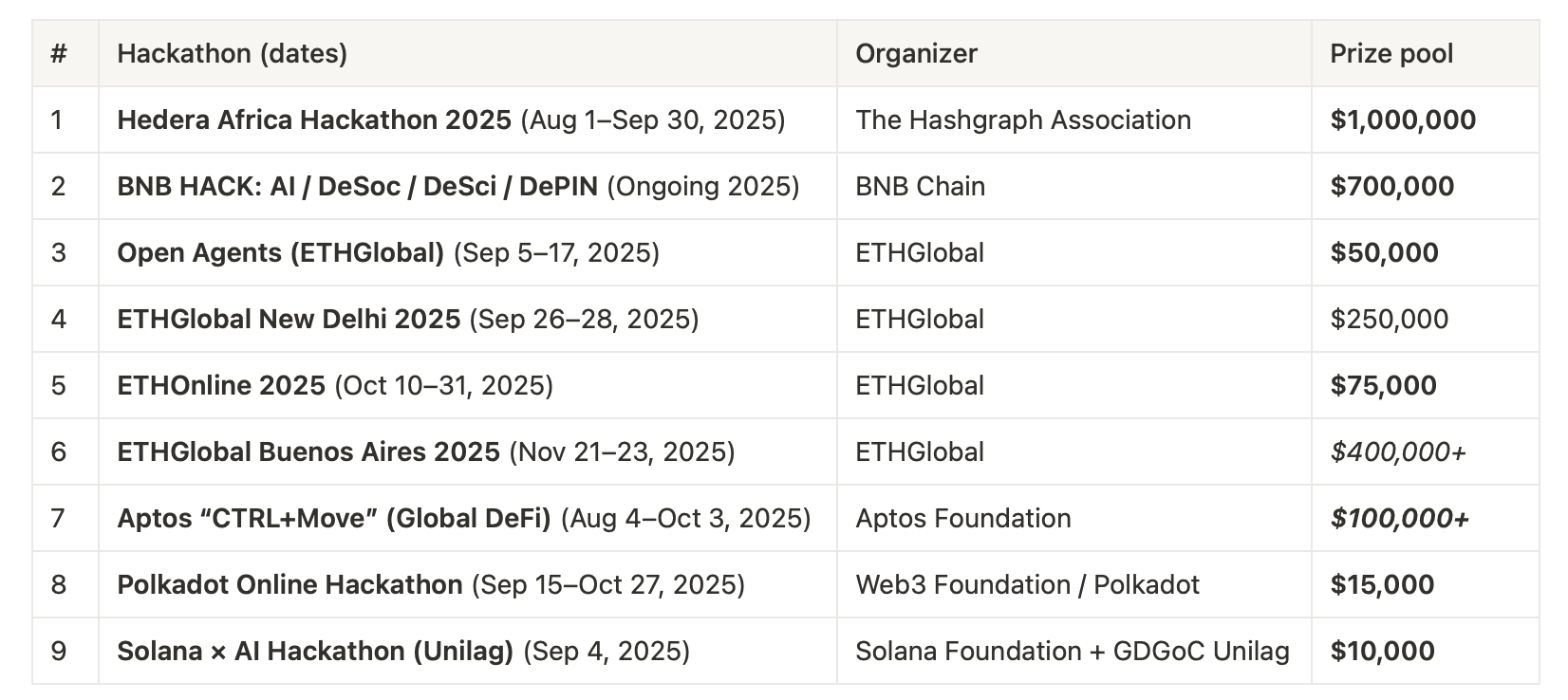Click ETHGlobal Buenos Aires 2025 title

click(x=308, y=451)
